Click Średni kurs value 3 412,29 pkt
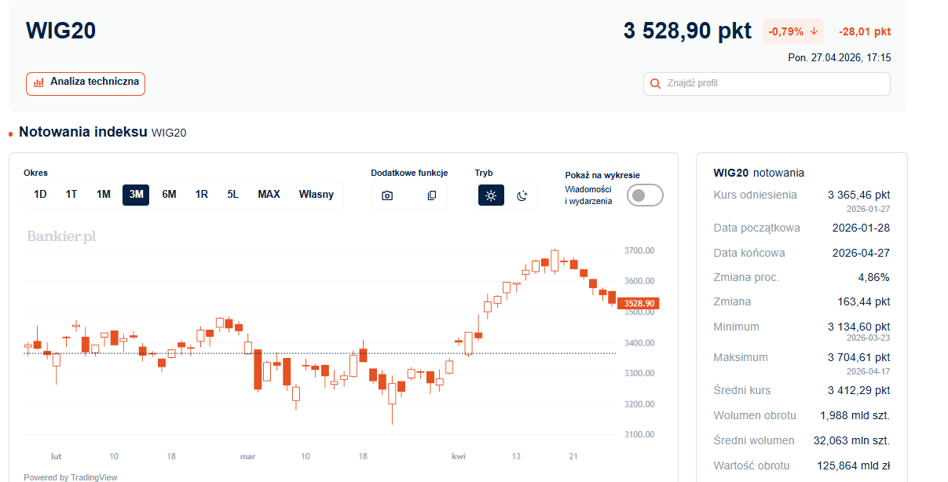Viewport: 948px width, 482px height. coord(859,391)
